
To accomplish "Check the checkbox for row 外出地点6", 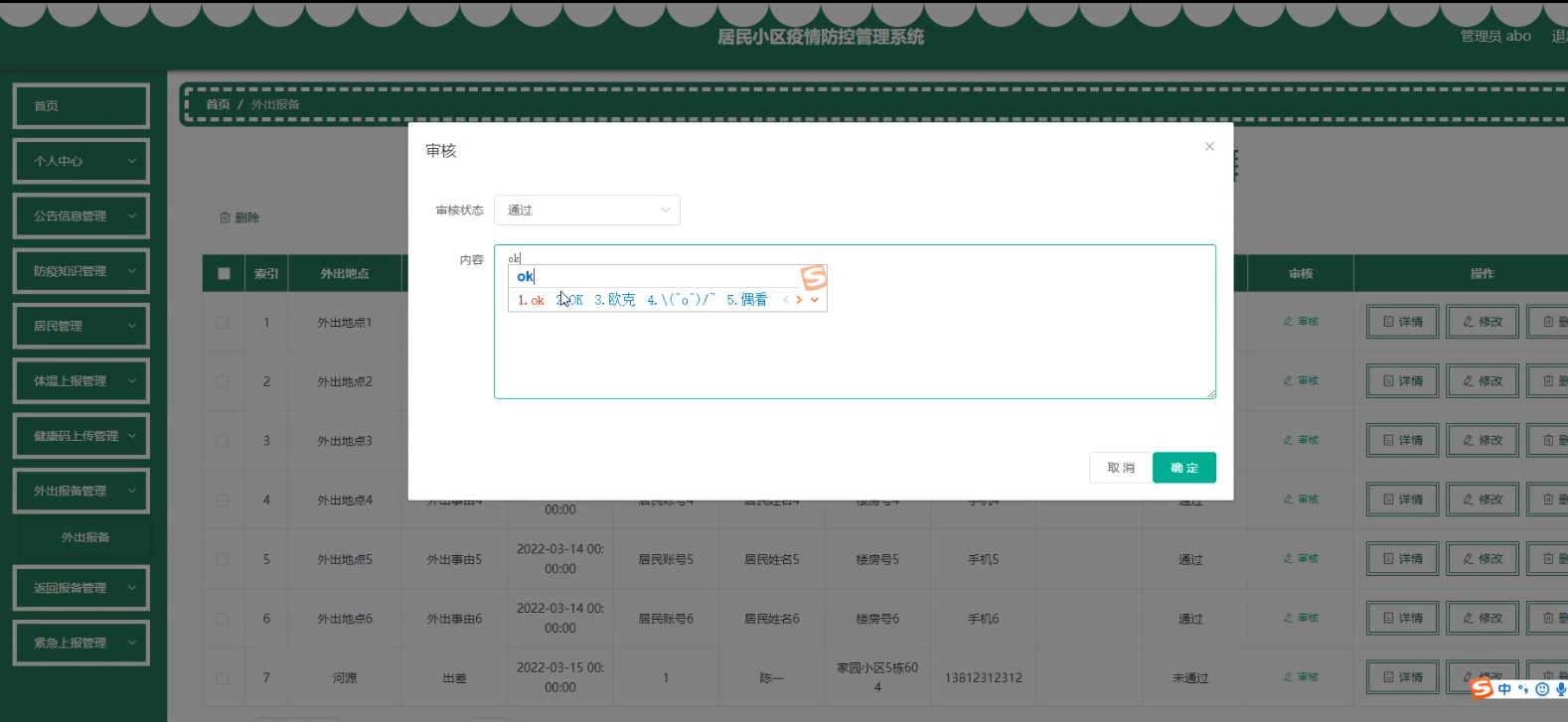I will click(223, 619).
